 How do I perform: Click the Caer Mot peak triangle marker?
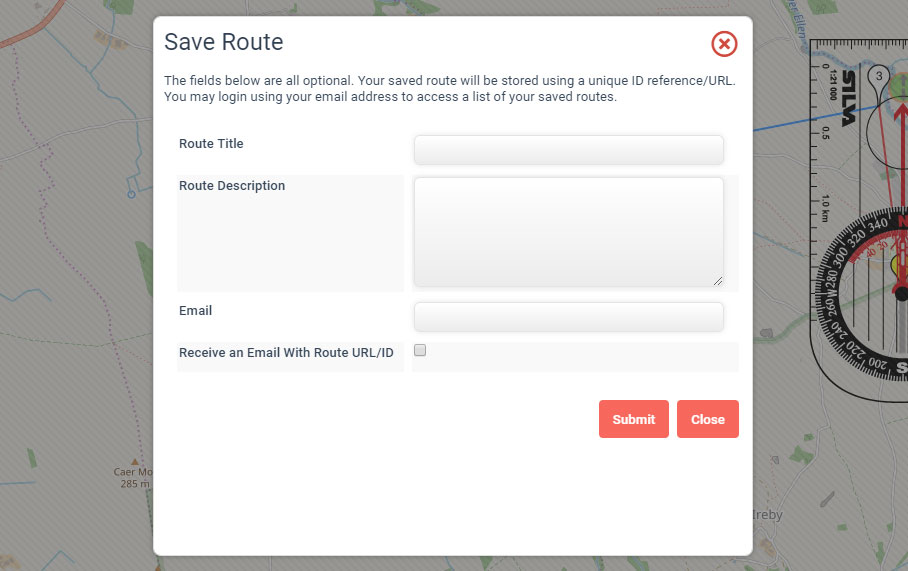click(x=134, y=462)
